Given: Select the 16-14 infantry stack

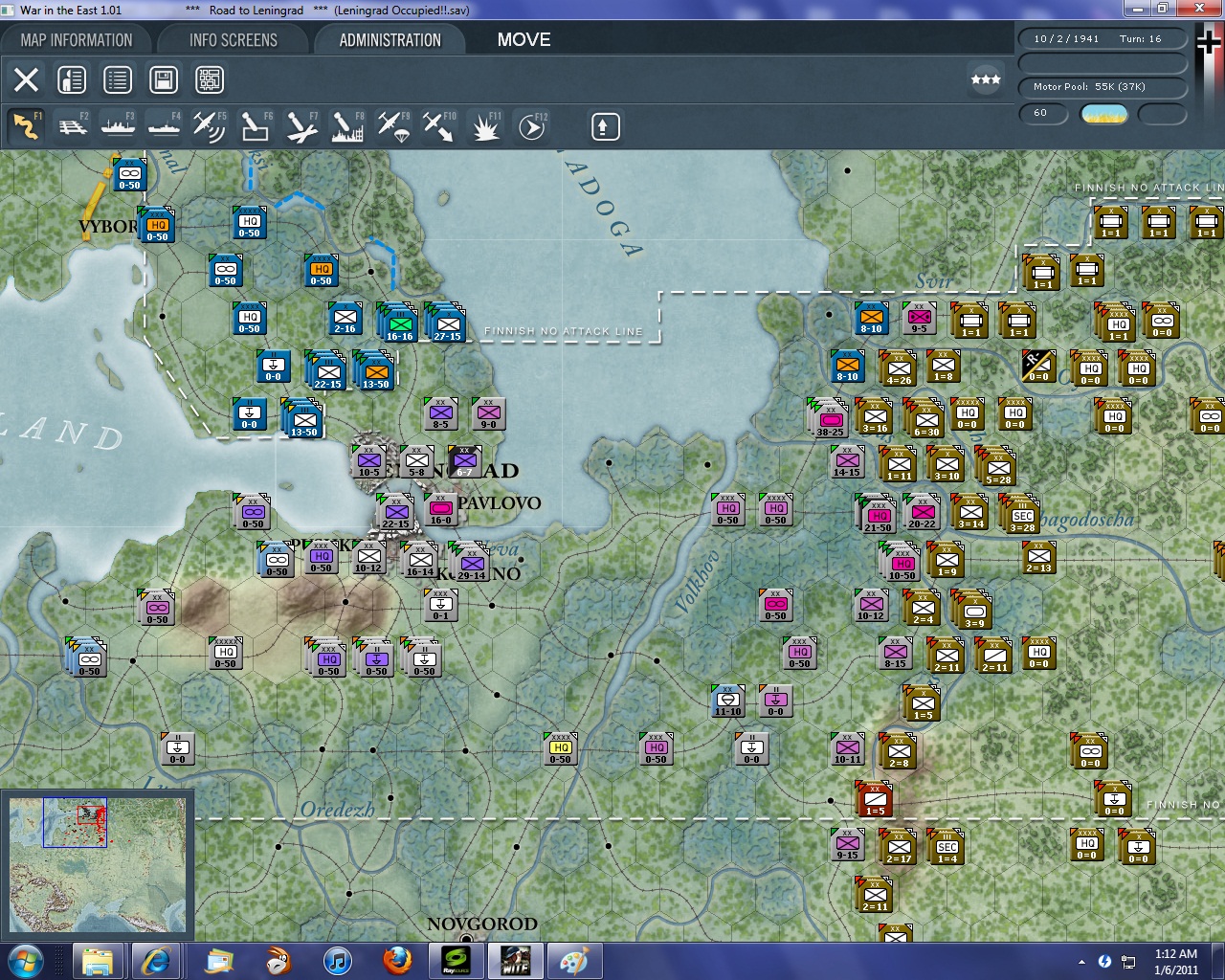Looking at the screenshot, I should click(x=419, y=560).
